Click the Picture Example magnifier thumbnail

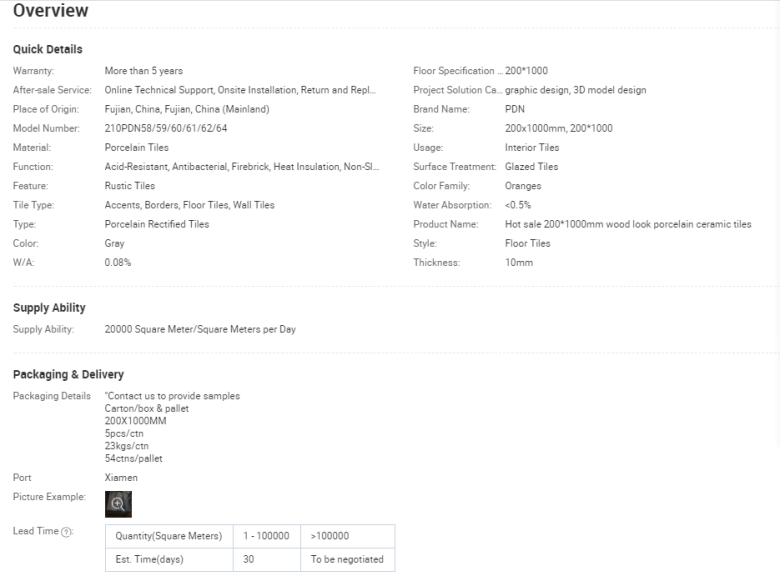(x=118, y=503)
